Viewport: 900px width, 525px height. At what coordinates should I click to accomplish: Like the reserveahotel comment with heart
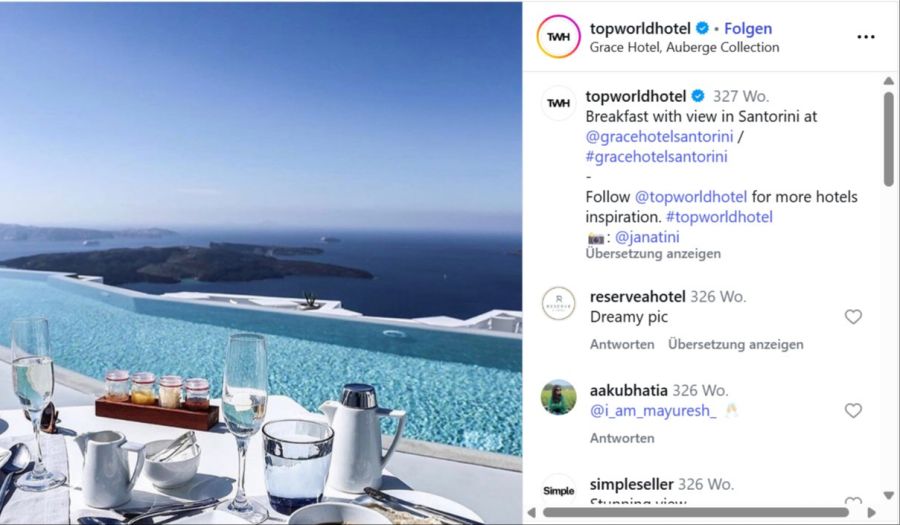[854, 317]
